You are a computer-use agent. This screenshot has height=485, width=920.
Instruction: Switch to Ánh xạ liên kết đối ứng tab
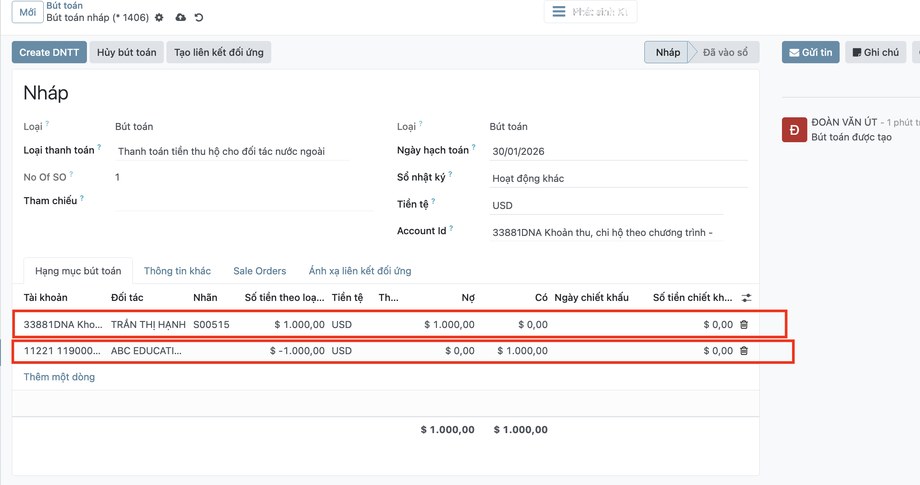(360, 271)
